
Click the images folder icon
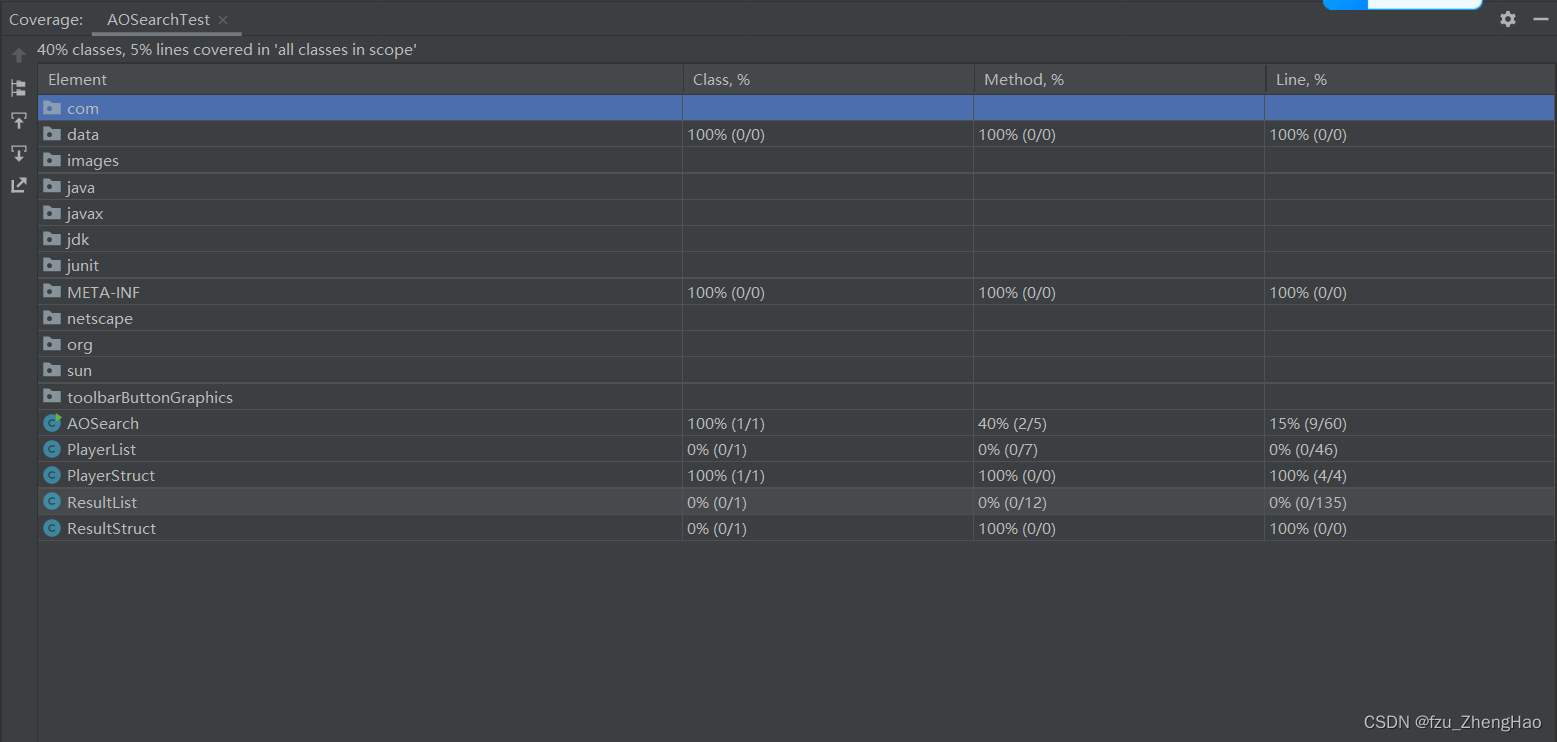52,160
